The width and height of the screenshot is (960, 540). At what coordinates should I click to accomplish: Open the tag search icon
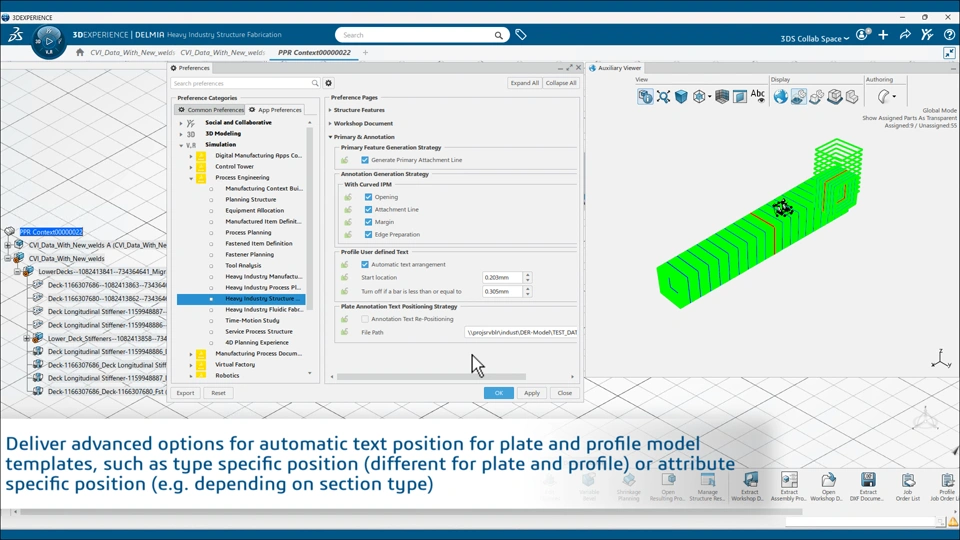tap(521, 35)
